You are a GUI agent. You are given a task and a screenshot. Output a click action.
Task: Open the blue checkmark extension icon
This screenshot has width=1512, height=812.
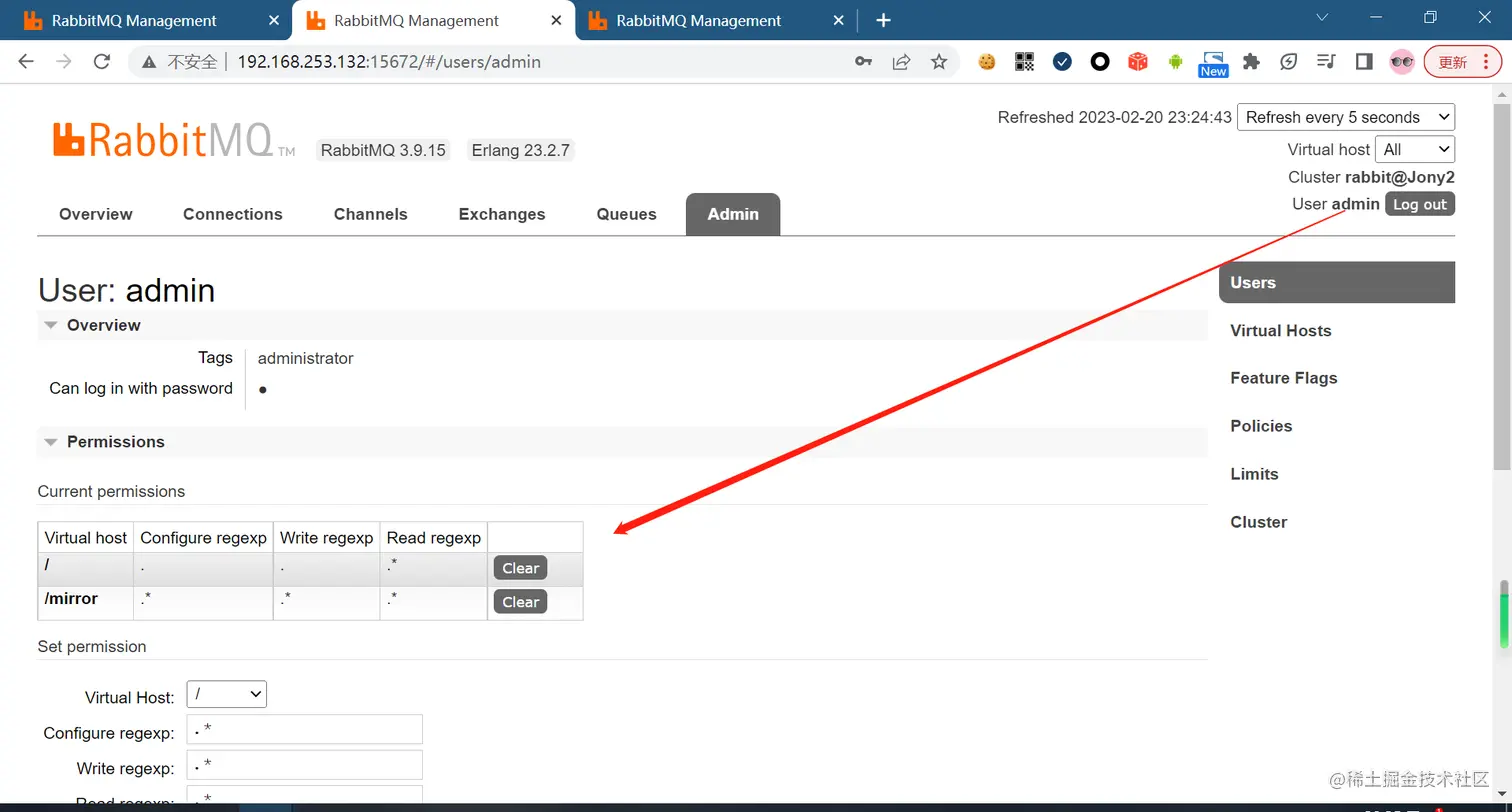coord(1062,61)
